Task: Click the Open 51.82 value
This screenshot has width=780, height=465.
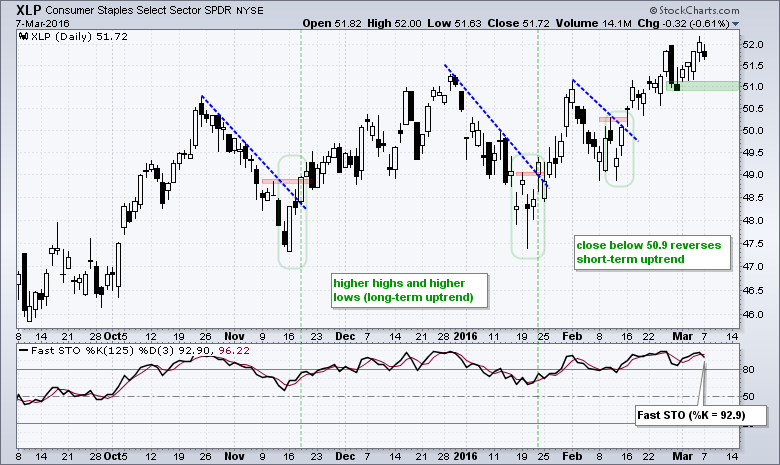Action: point(332,23)
